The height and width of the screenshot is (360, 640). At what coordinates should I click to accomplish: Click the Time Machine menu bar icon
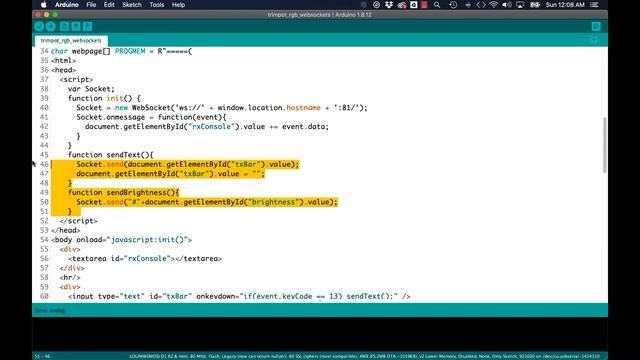click(x=453, y=5)
